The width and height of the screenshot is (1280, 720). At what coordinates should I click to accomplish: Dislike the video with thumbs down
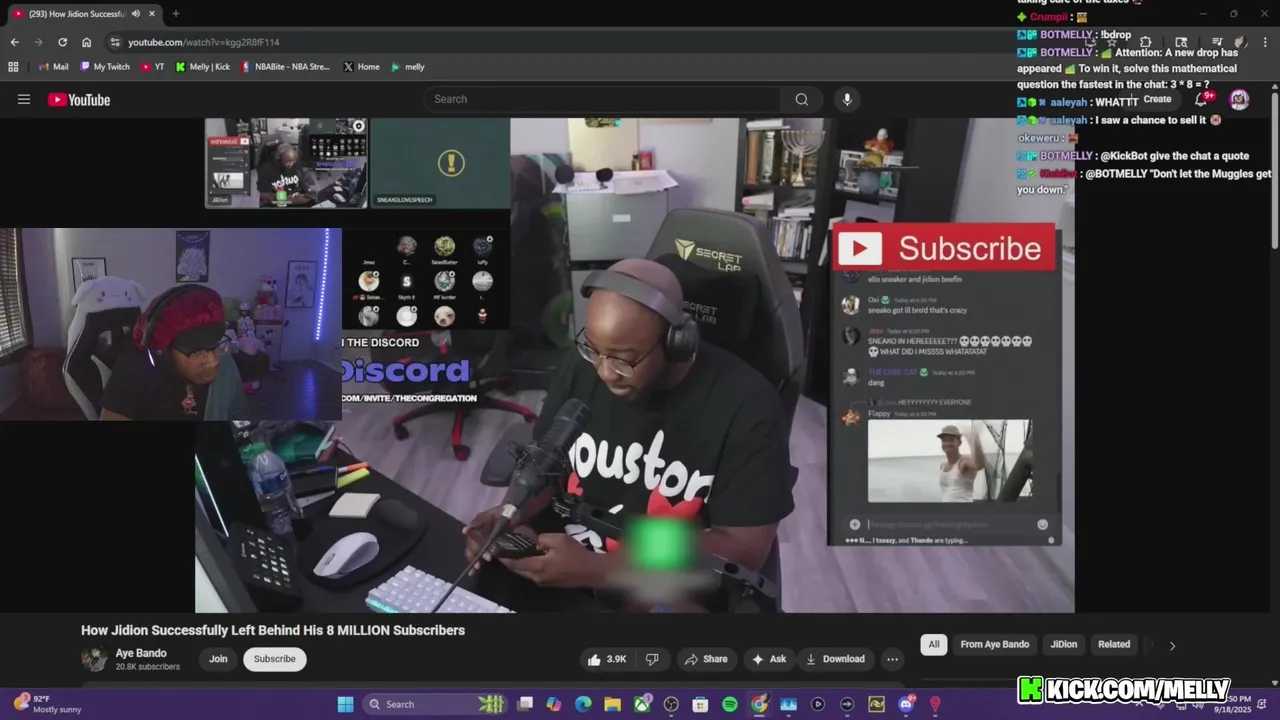pyautogui.click(x=652, y=659)
